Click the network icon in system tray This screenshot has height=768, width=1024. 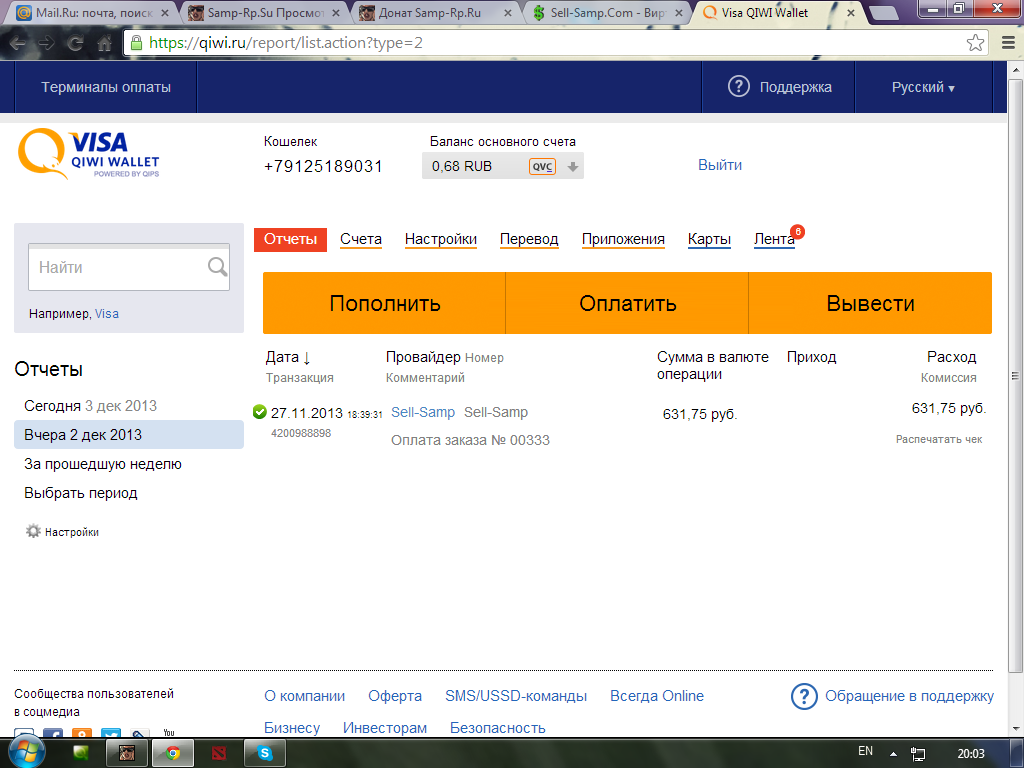point(918,754)
